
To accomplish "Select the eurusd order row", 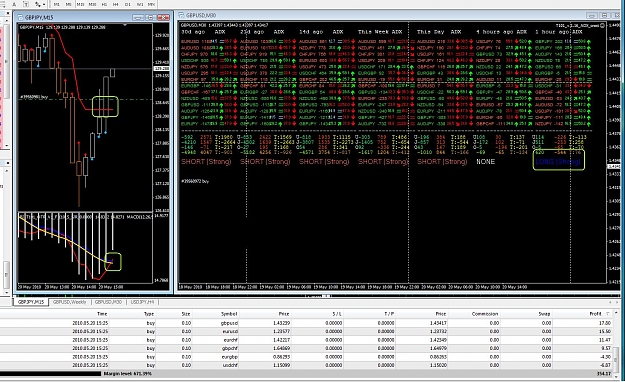I will 306,331.
